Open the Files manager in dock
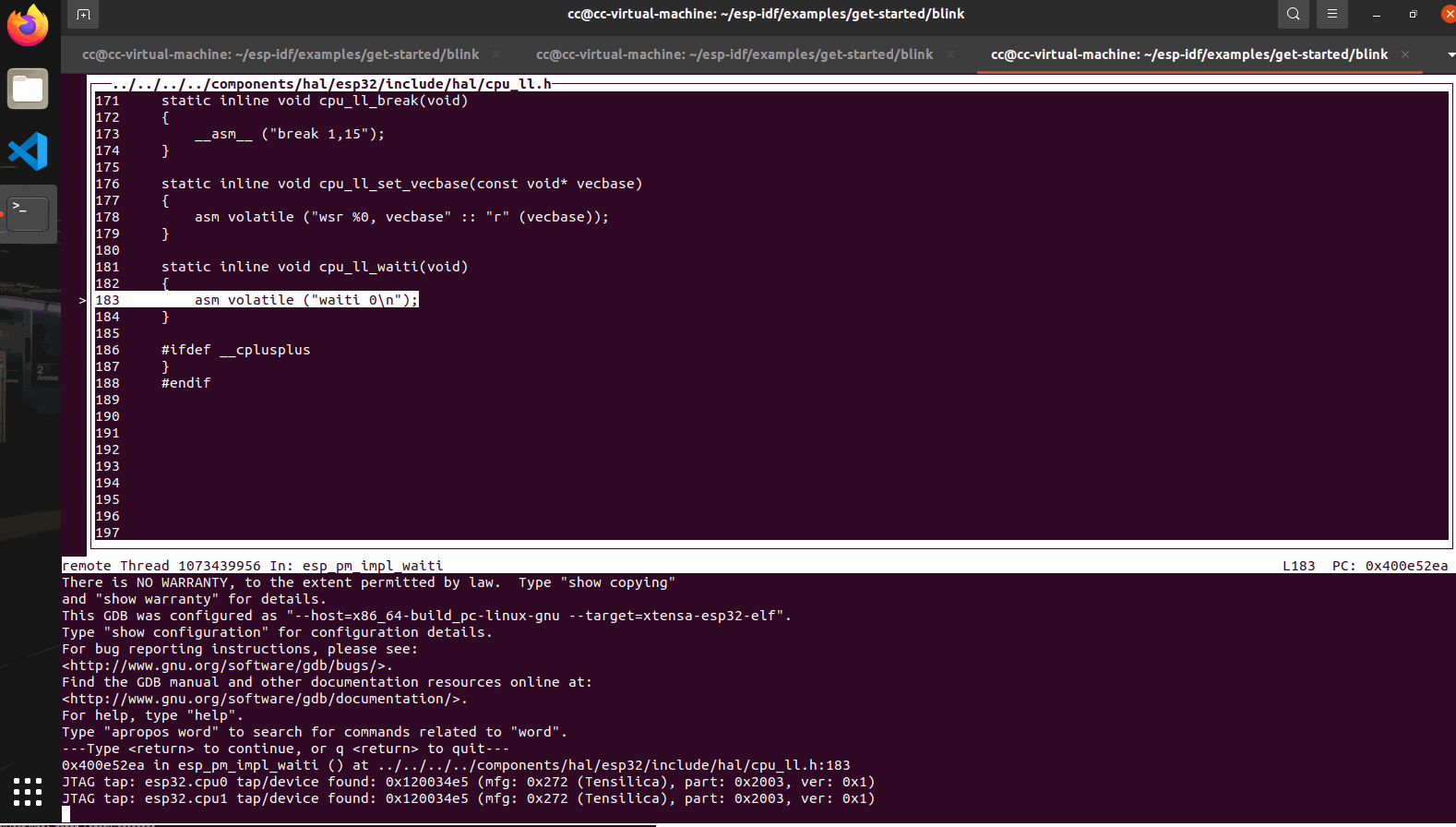 coord(28,89)
